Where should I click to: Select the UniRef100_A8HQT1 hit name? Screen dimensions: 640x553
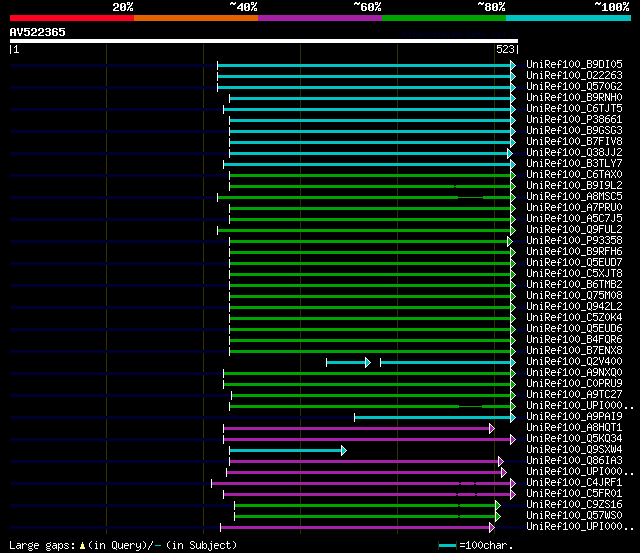pos(574,428)
